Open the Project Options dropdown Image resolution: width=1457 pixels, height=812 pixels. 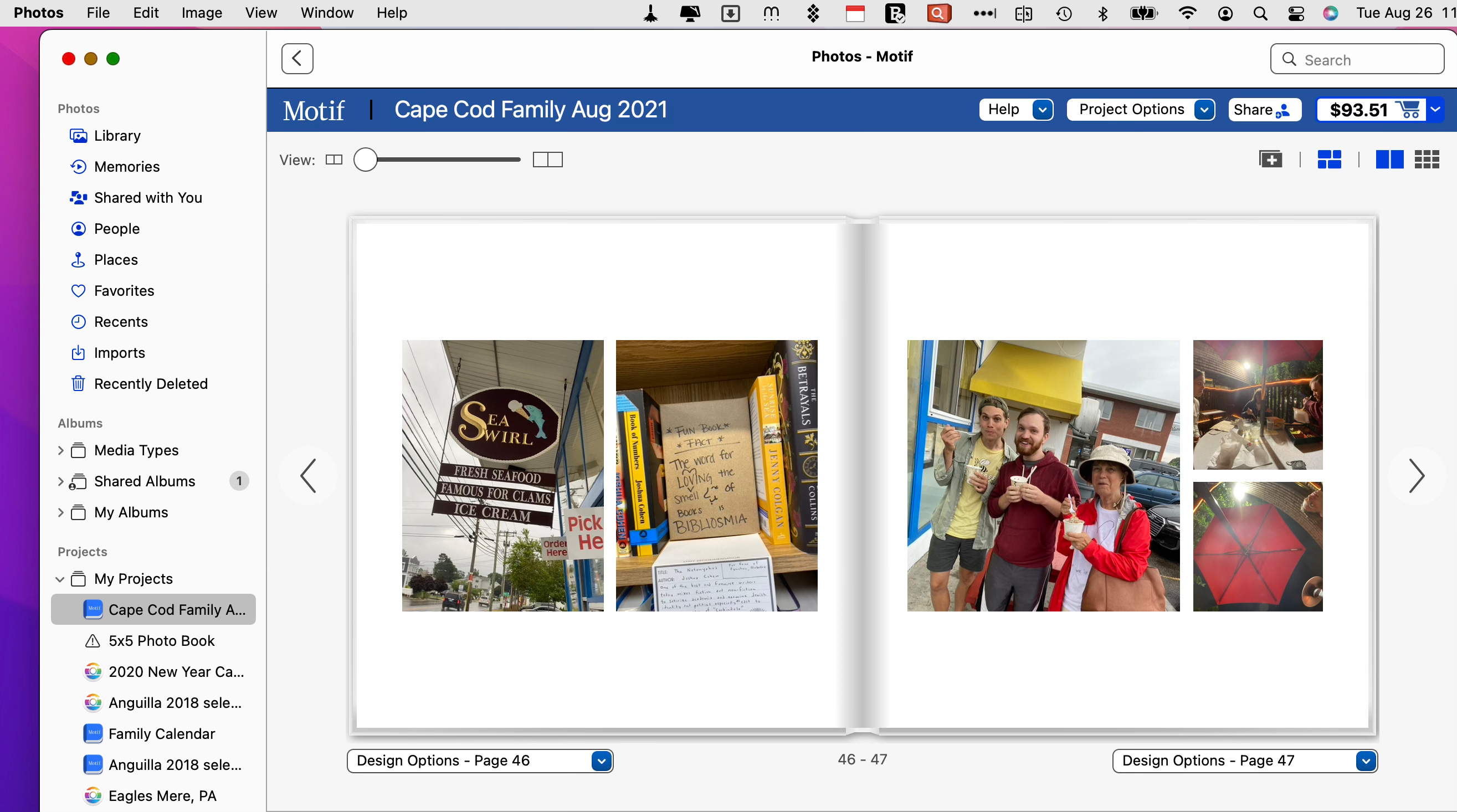pos(1140,110)
